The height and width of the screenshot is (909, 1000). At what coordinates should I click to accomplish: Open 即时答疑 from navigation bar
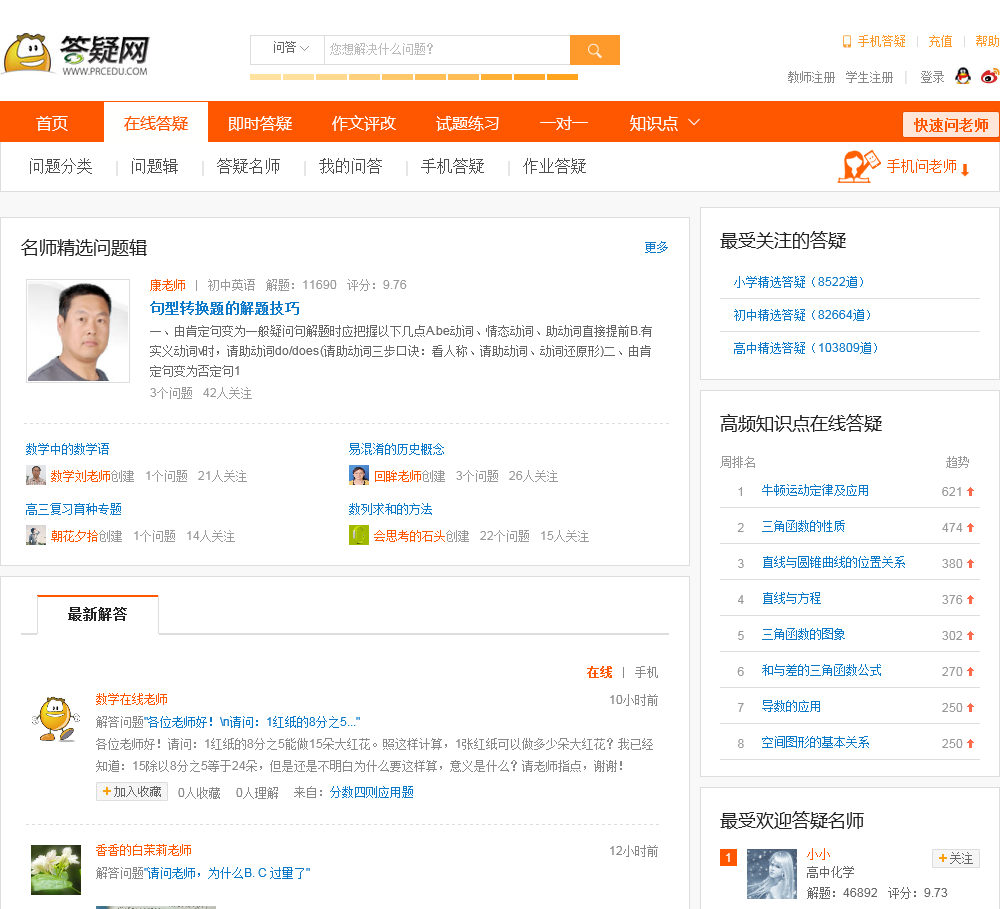click(x=260, y=123)
